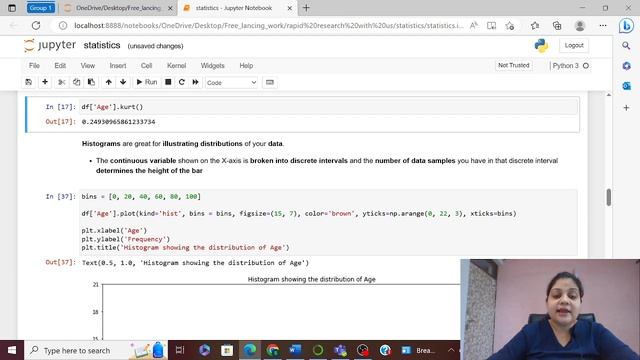Restart kernel and run all fast-forward icon
640x360 pixels.
tap(196, 82)
